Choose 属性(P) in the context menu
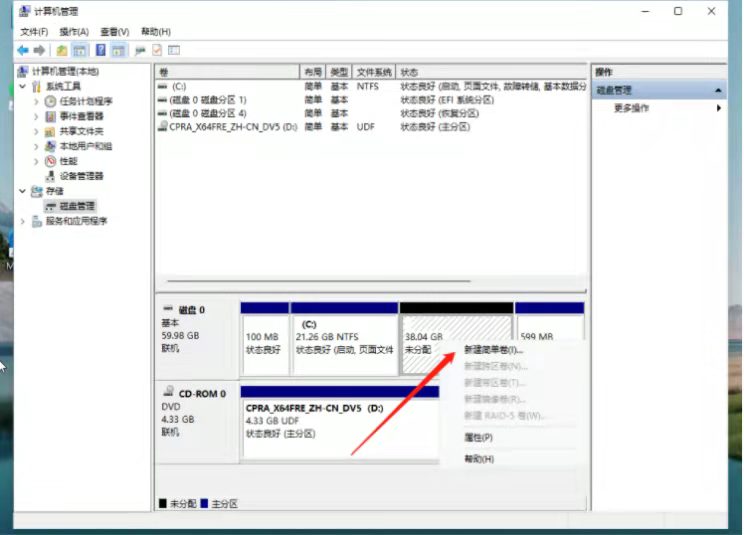744x535 pixels. tap(478, 438)
